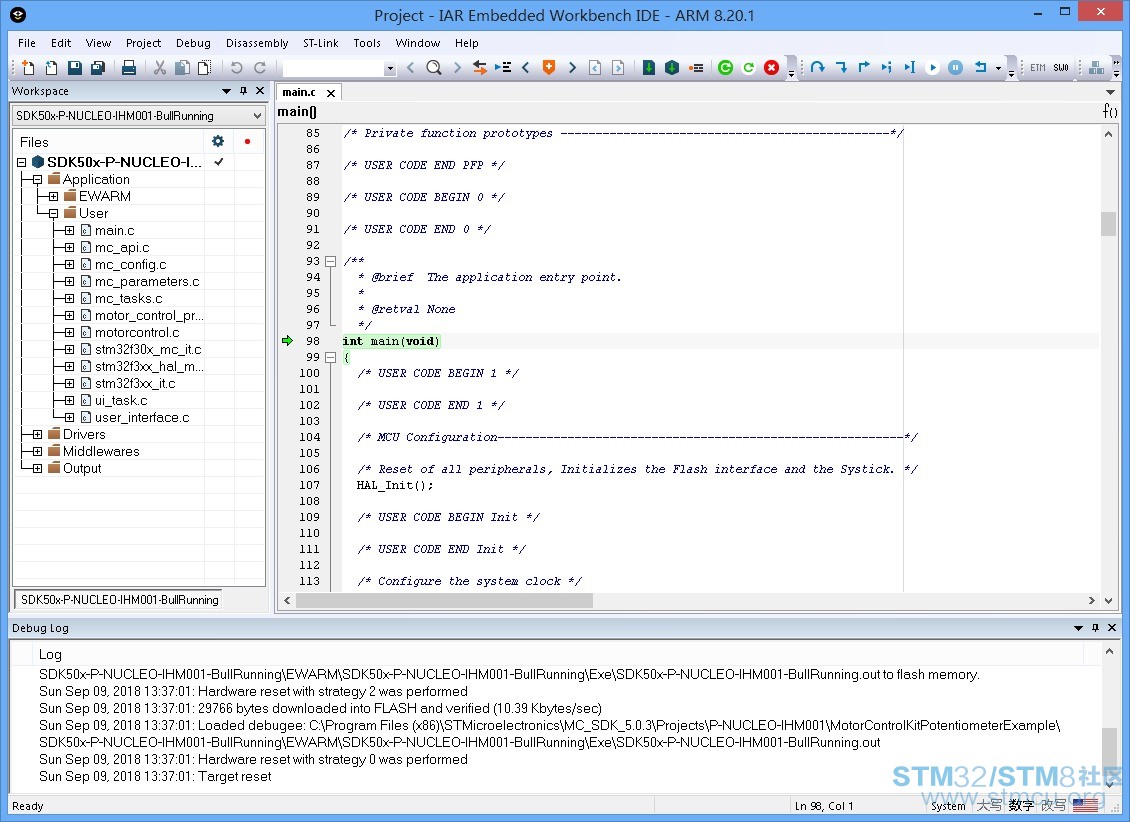
Task: Click the editor horizontal scrollbar thumb
Action: click(445, 600)
